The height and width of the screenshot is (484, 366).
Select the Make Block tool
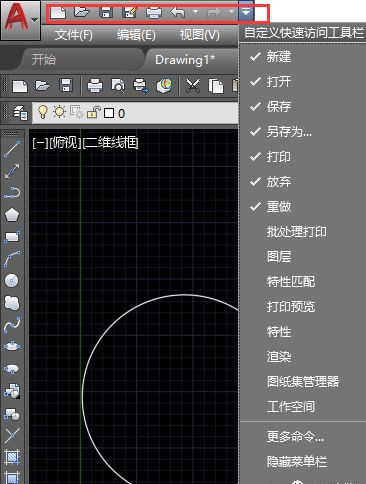click(12, 413)
